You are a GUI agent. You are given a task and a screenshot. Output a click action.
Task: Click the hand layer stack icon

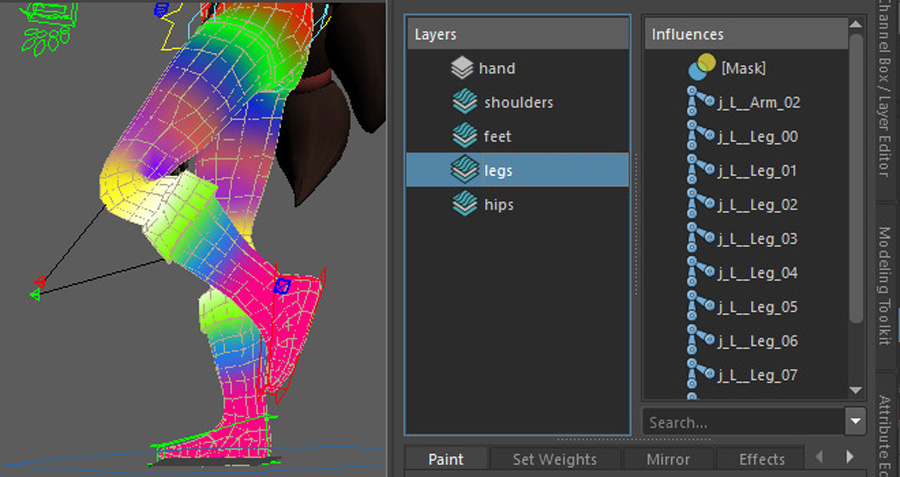point(461,68)
